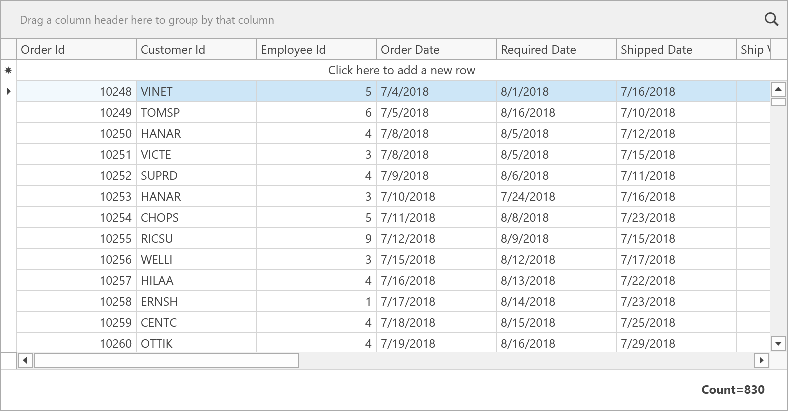Click the Employee Id column header
Screen dimensions: 788x411
316,50
